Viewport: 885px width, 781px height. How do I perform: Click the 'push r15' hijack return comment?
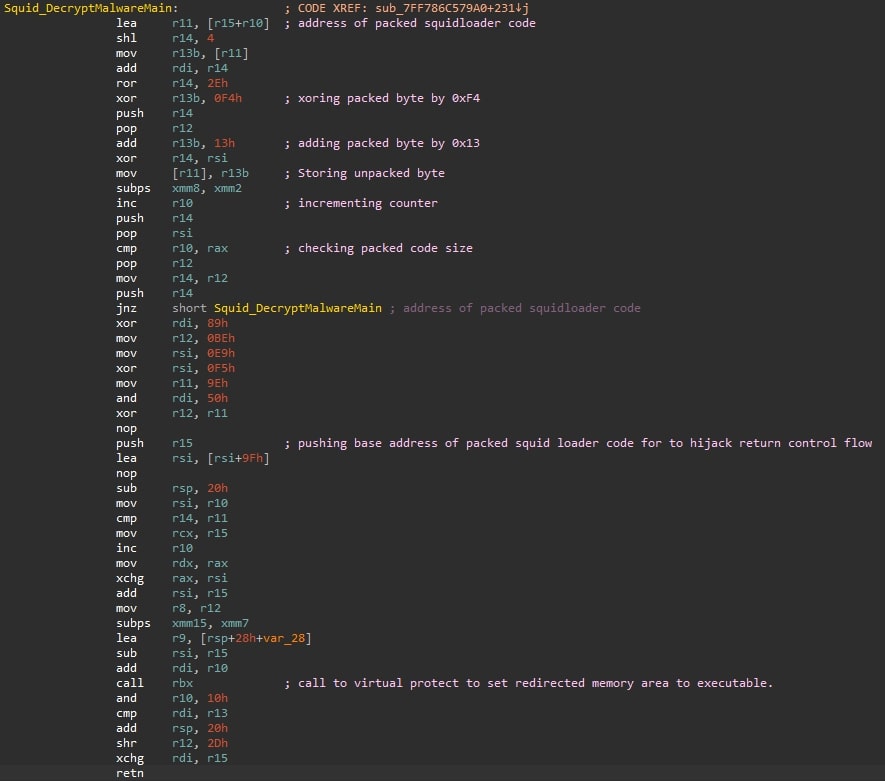click(585, 443)
